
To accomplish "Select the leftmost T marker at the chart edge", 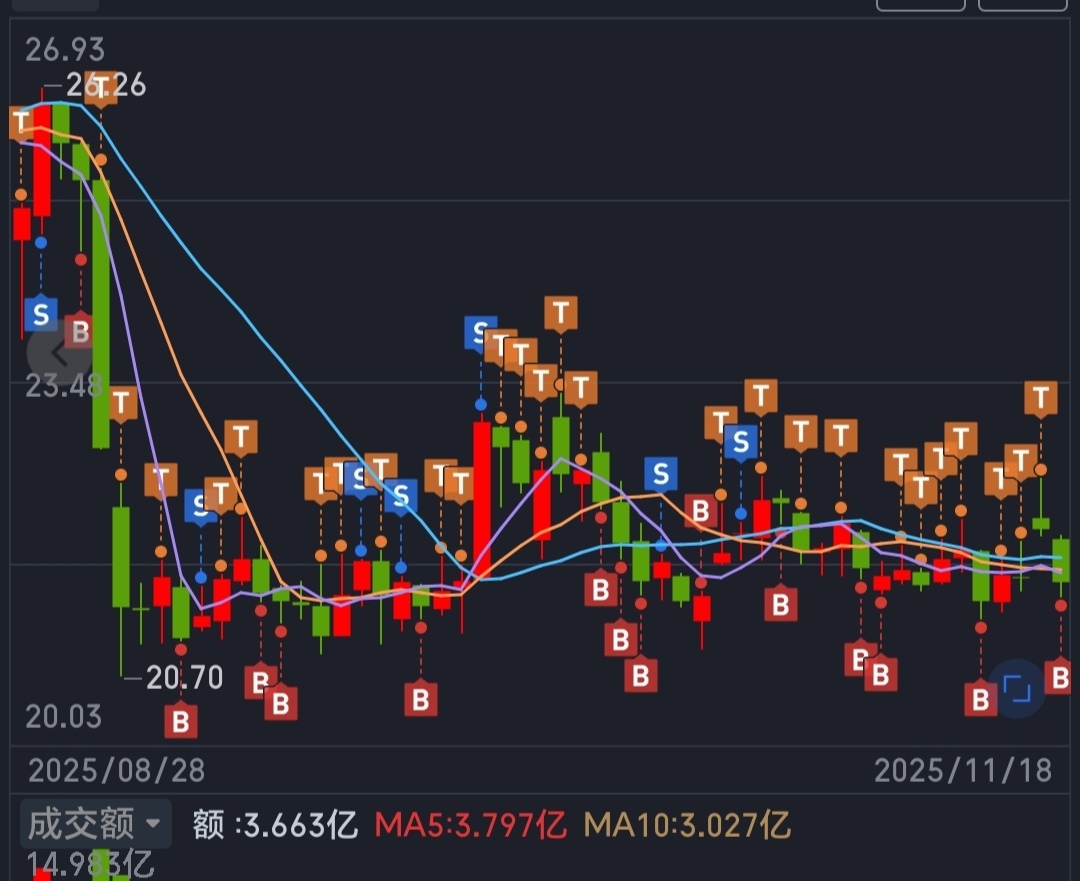I will (20, 123).
